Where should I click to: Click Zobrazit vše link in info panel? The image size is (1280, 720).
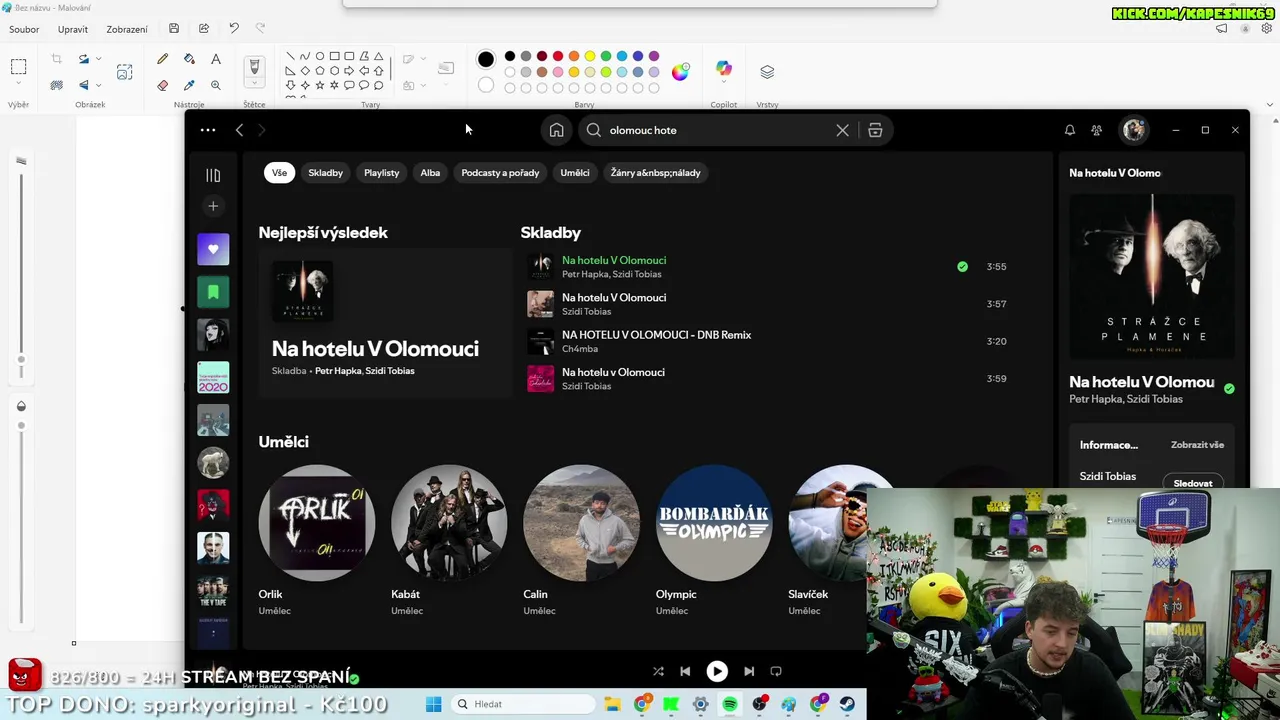click(x=1197, y=445)
